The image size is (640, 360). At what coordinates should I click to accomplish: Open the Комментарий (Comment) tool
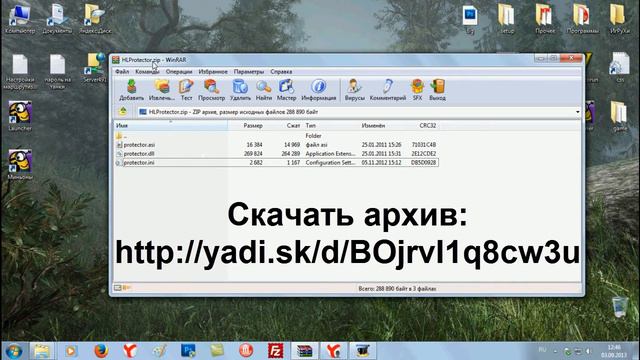click(x=388, y=90)
